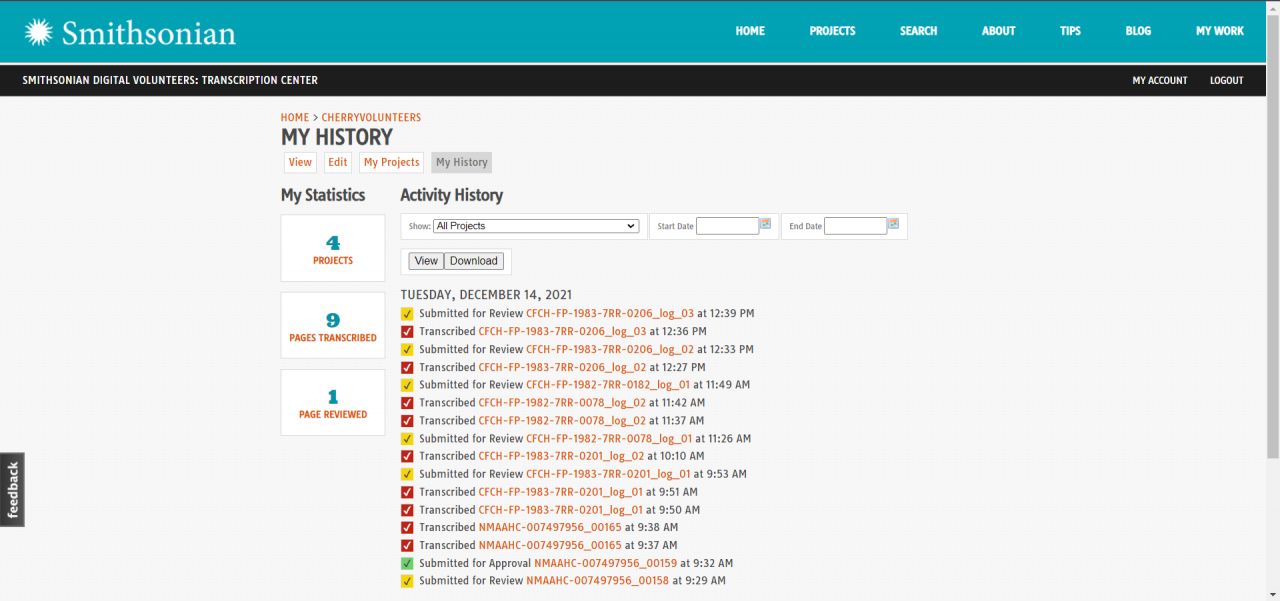Image resolution: width=1280 pixels, height=601 pixels.
Task: Open MY ACCOUNT link
Action: point(1160,80)
